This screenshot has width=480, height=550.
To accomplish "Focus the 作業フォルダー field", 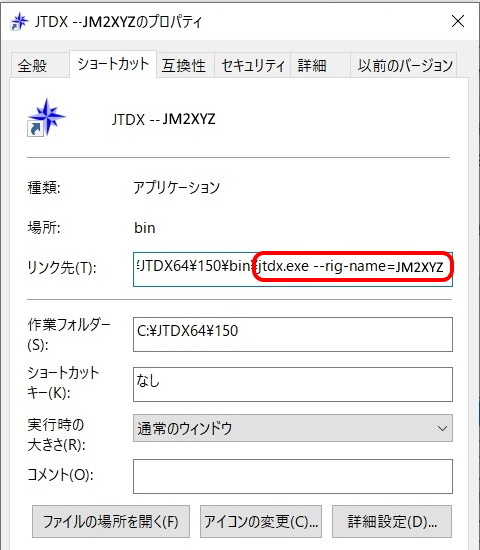I will point(293,334).
